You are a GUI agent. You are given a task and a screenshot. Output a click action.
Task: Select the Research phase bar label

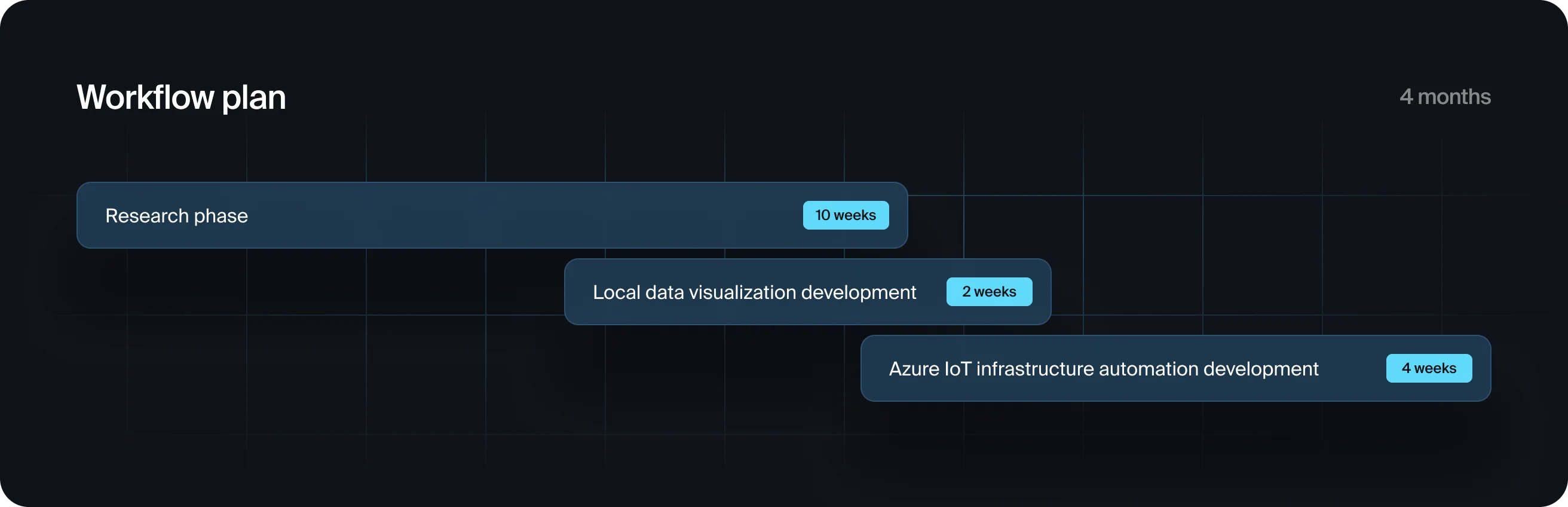click(176, 216)
